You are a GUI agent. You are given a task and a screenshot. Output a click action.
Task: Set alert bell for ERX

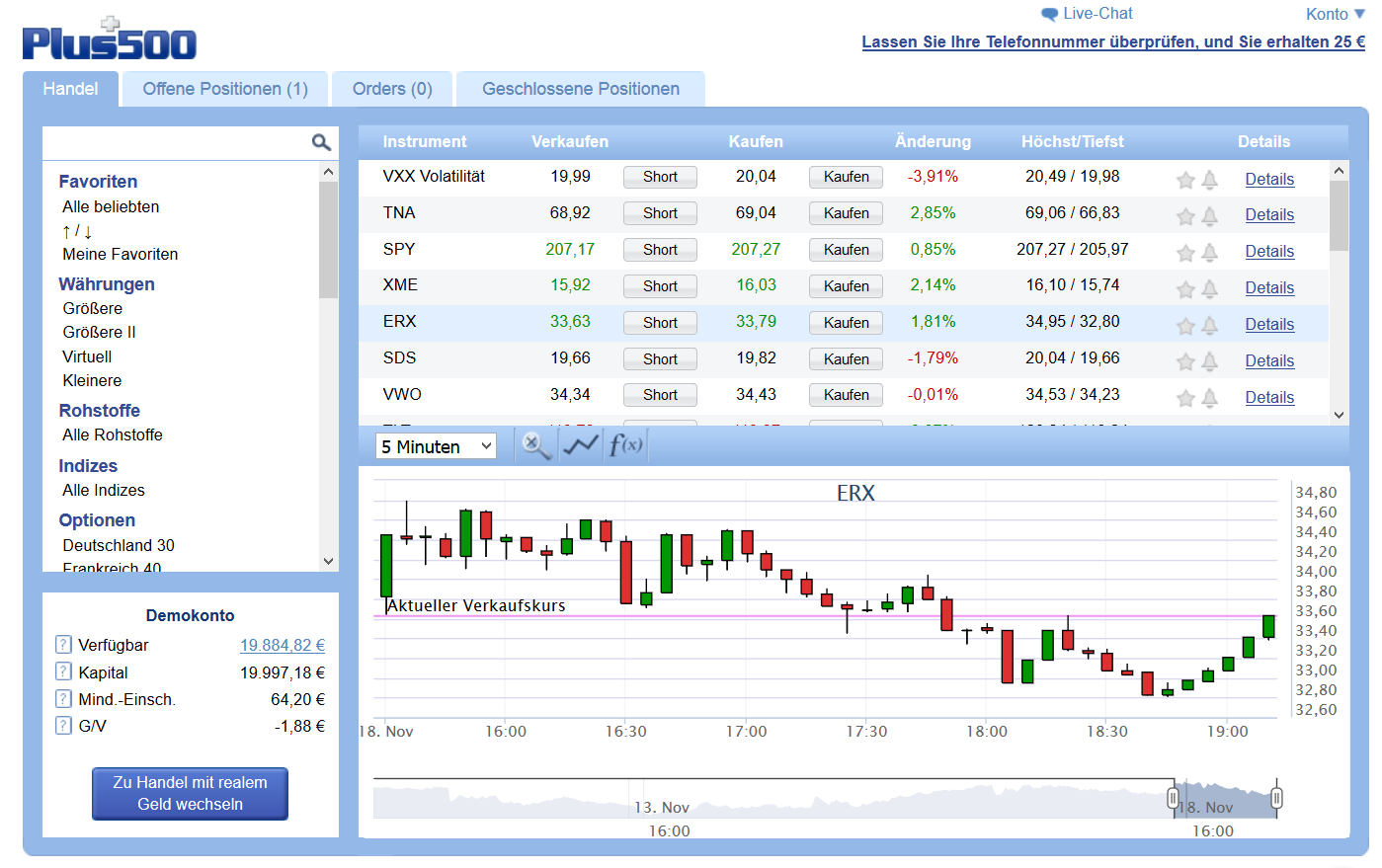point(1210,326)
